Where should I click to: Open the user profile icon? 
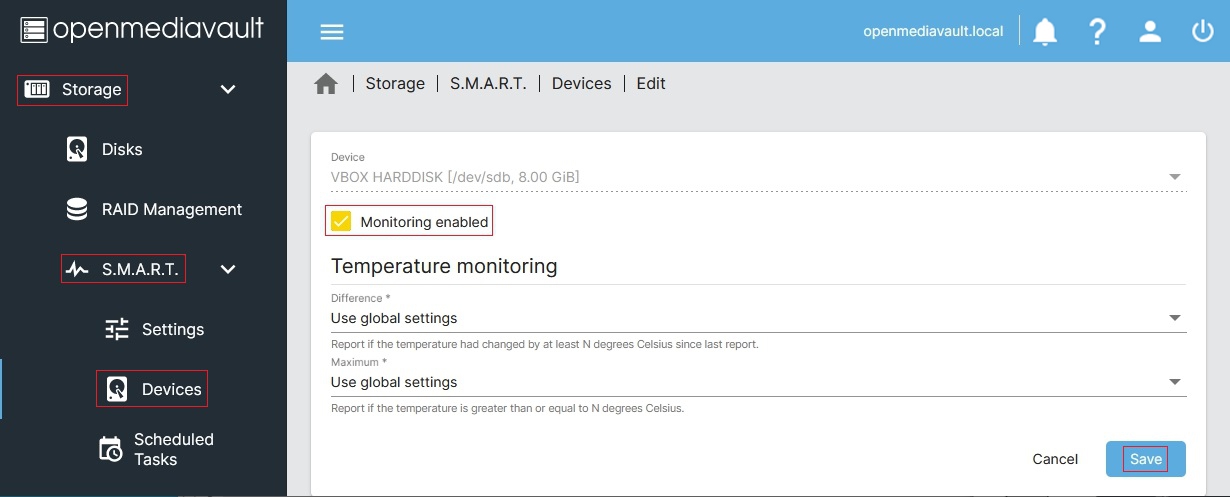pyautogui.click(x=1150, y=31)
